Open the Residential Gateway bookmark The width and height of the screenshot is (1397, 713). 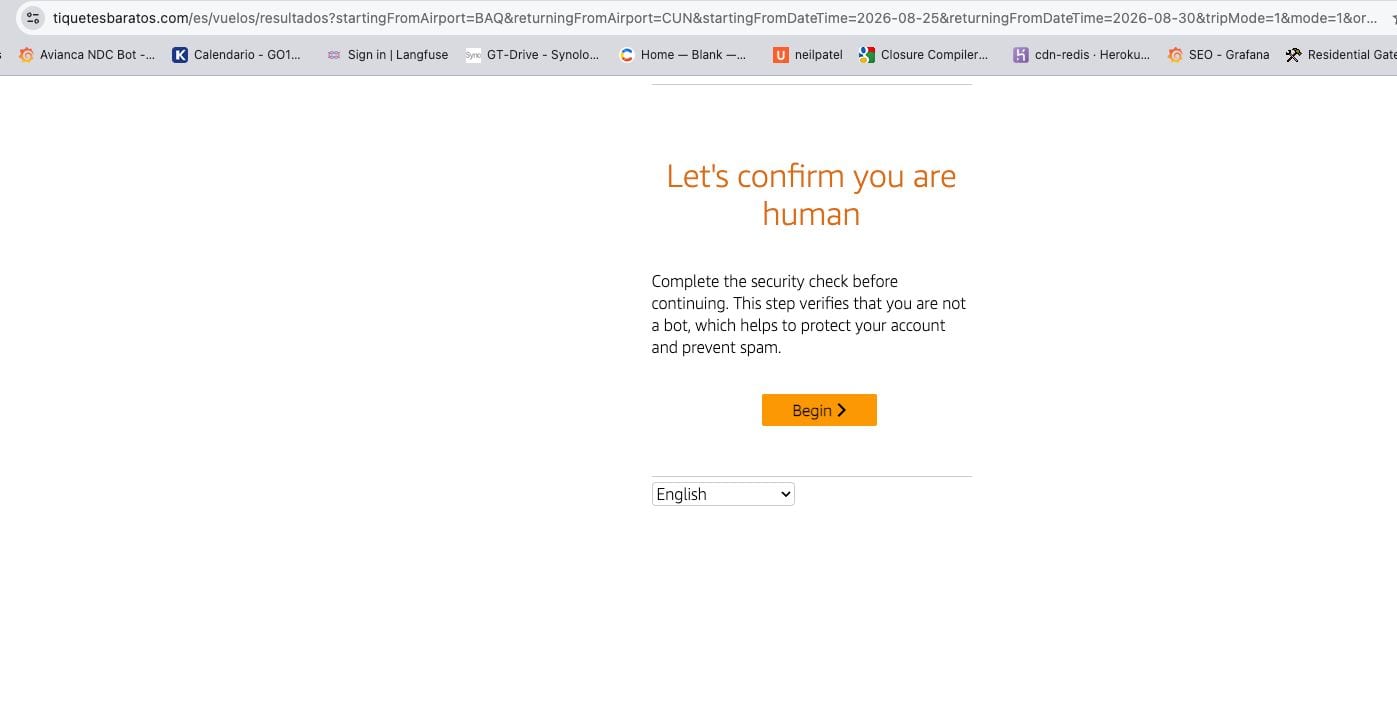tap(1340, 55)
